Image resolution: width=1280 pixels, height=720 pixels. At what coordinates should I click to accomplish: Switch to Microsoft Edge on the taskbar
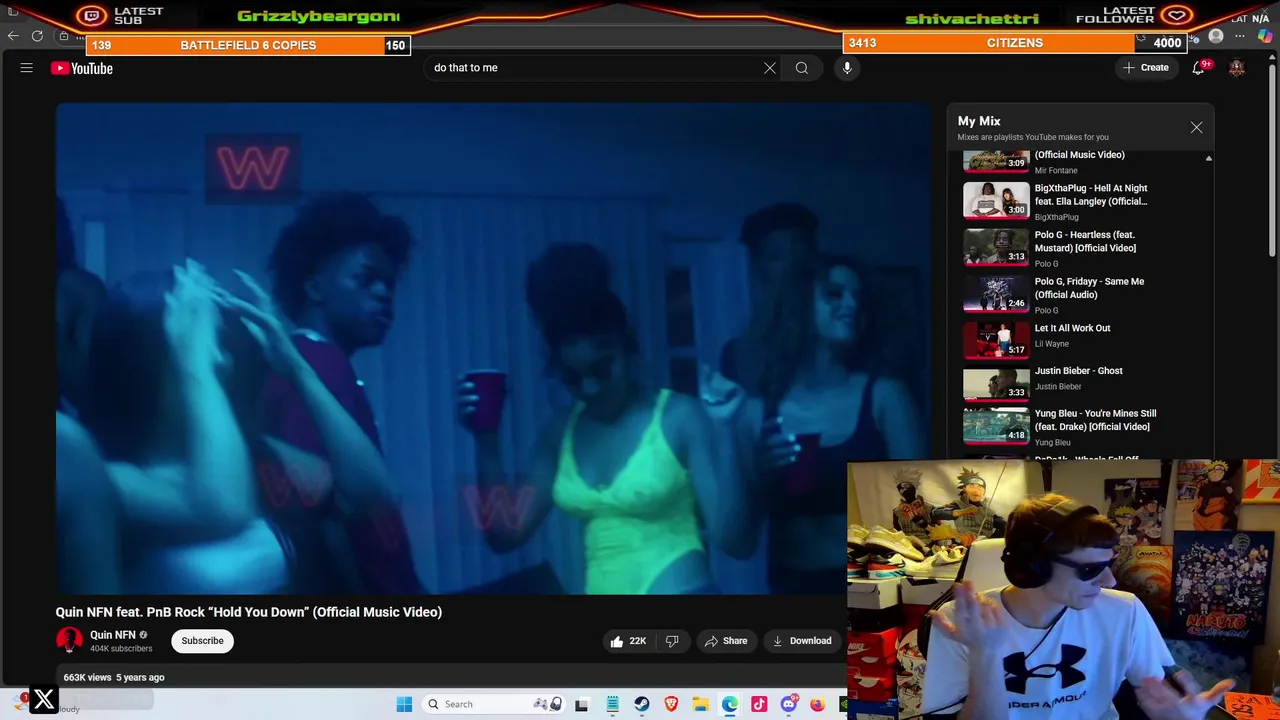730,704
